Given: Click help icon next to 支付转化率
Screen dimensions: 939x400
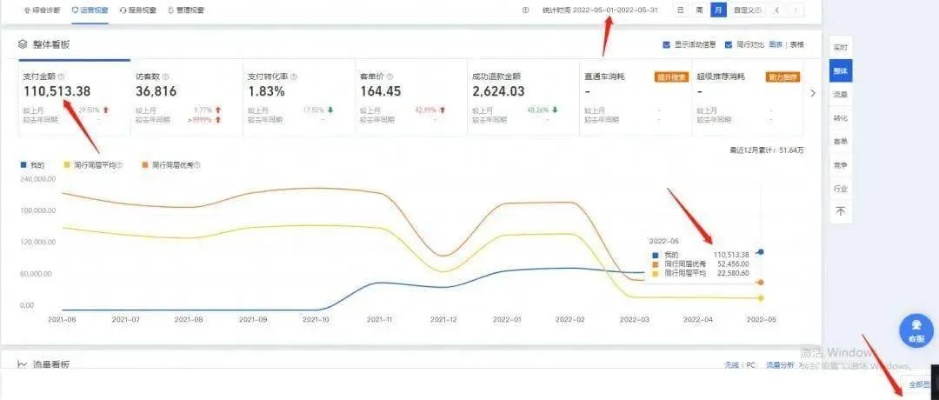Looking at the screenshot, I should (294, 77).
